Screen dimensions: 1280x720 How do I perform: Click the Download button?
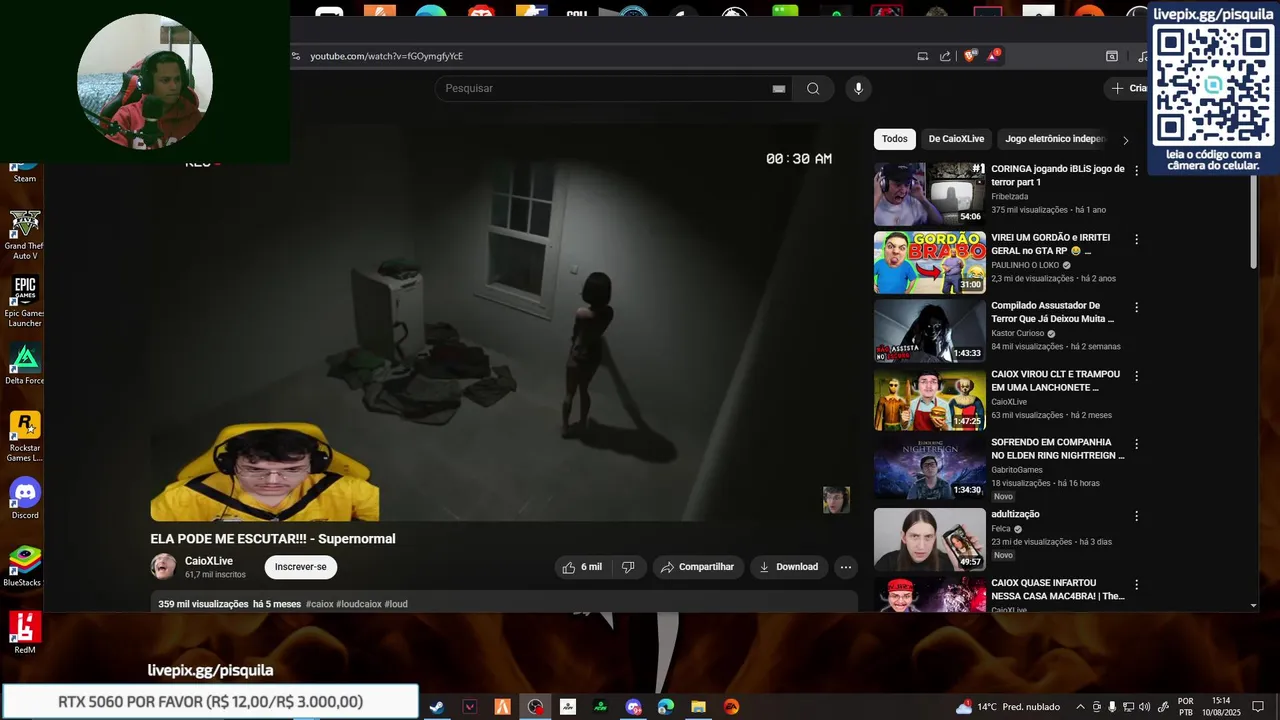pos(789,567)
